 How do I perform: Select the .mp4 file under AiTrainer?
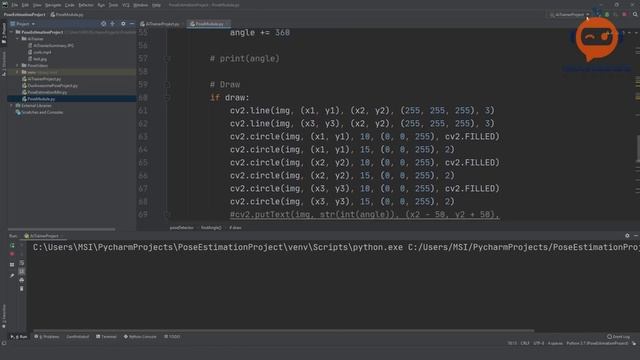coord(40,52)
